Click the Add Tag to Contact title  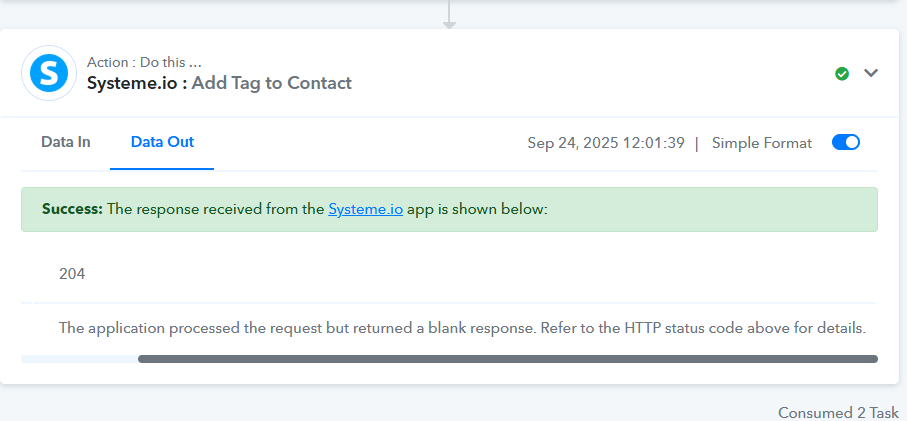tap(272, 83)
